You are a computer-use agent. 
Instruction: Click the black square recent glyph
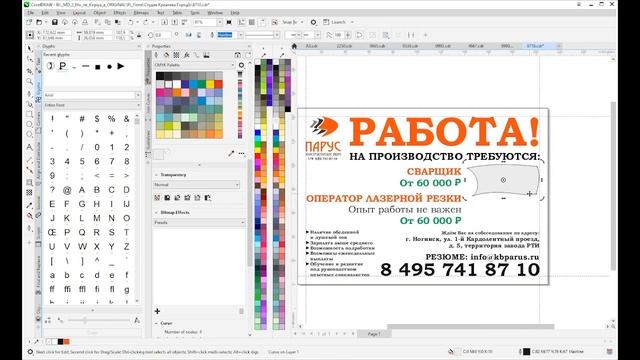coord(98,67)
